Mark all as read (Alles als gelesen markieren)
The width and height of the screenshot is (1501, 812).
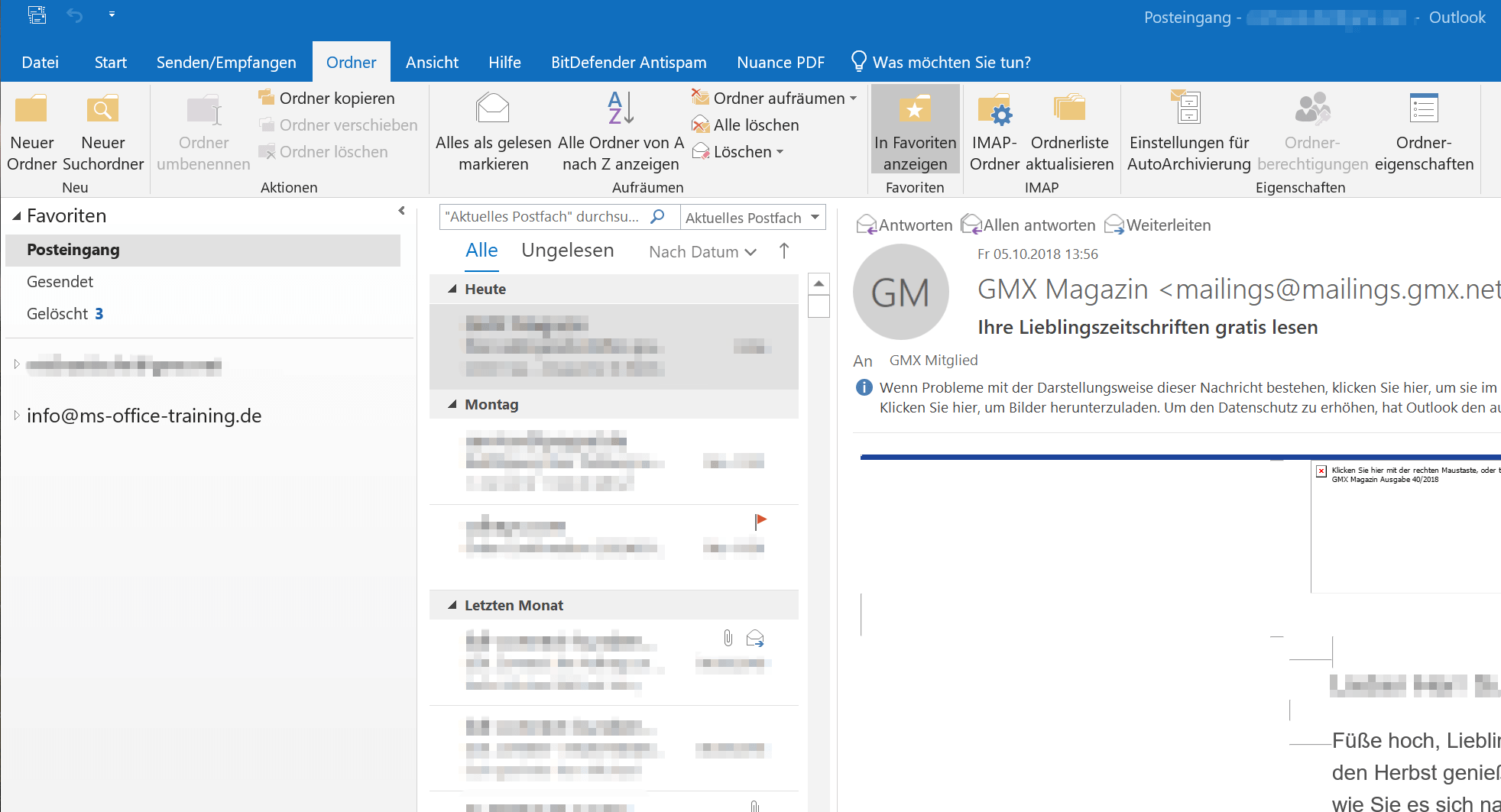click(x=493, y=130)
